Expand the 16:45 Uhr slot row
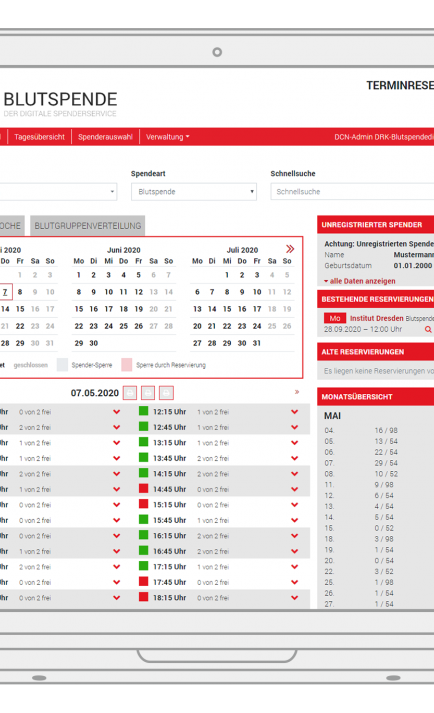Image resolution: width=434 pixels, height=713 pixels. coord(294,552)
